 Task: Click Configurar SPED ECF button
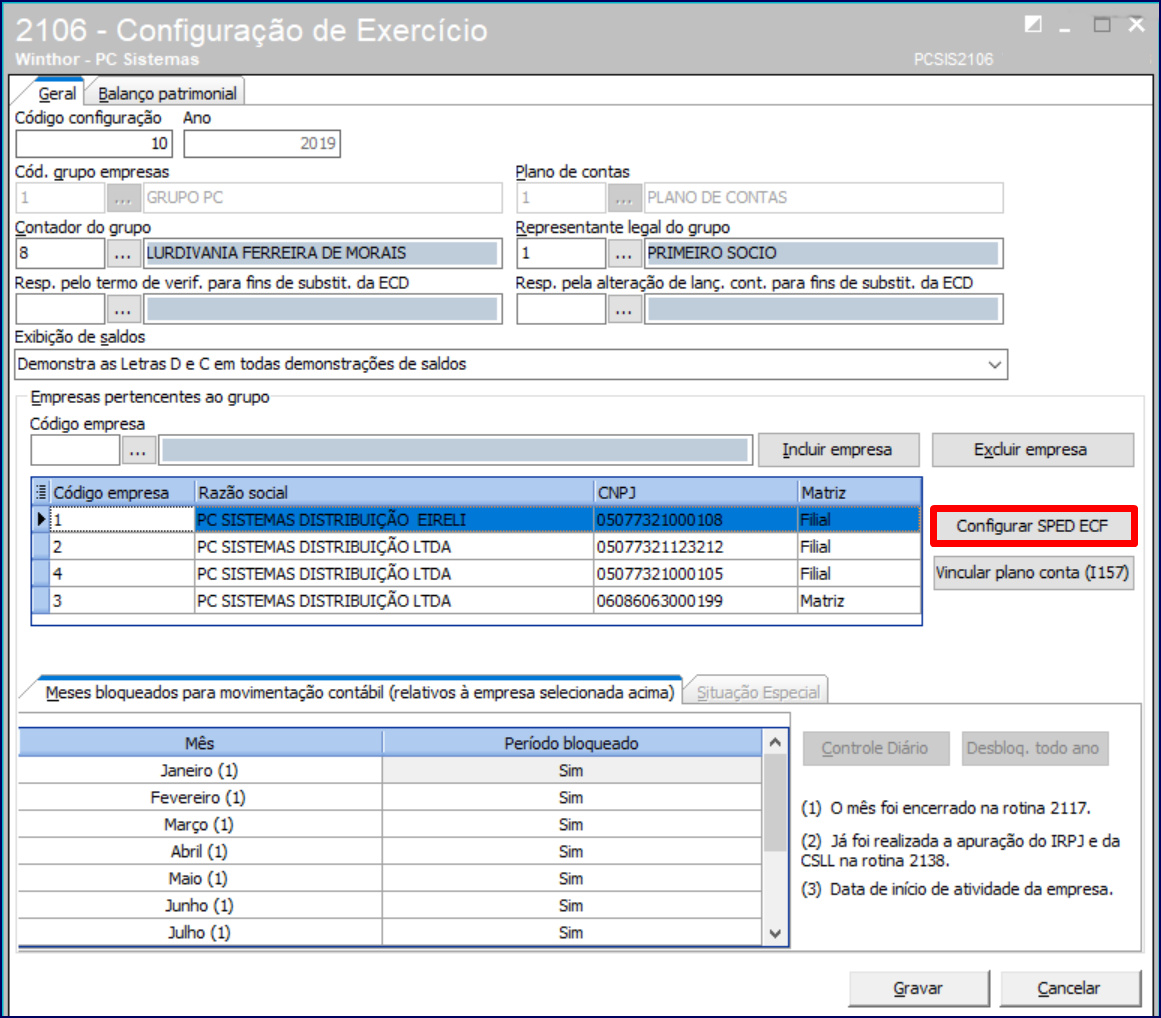coord(1032,525)
